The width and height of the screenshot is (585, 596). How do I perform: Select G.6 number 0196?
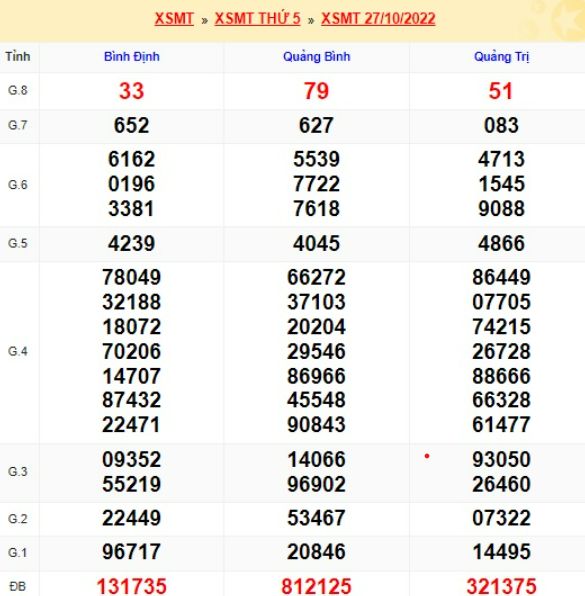[132, 184]
